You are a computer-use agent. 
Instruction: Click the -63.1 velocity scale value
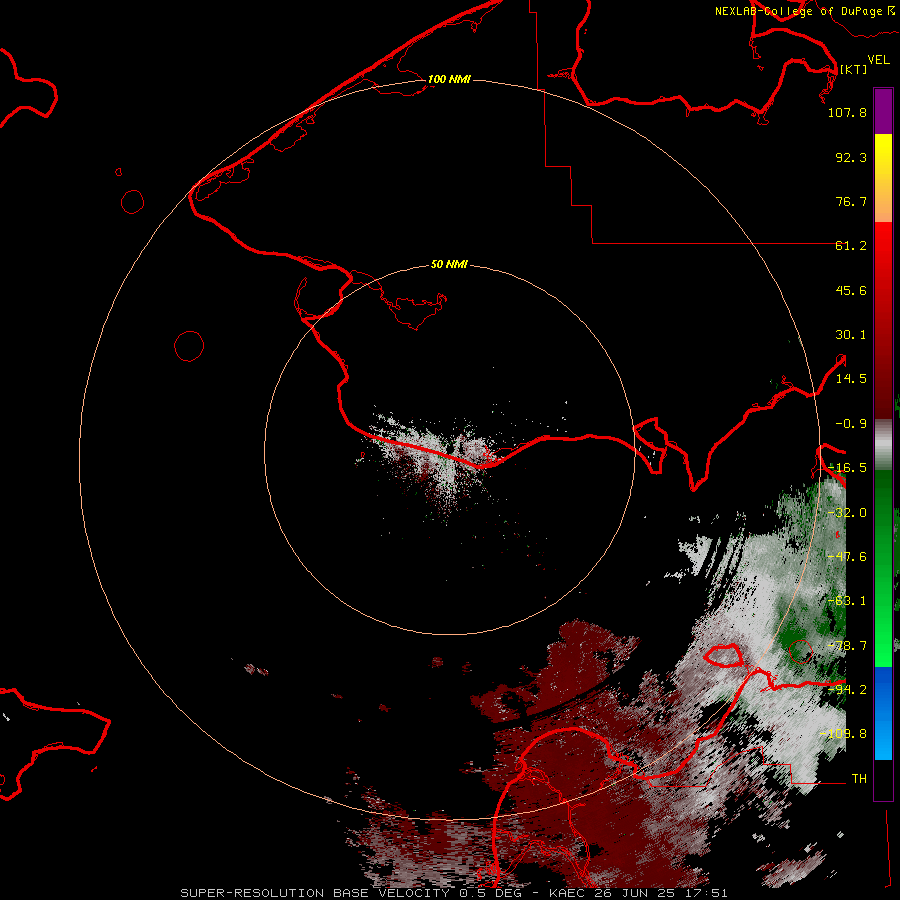pos(847,602)
